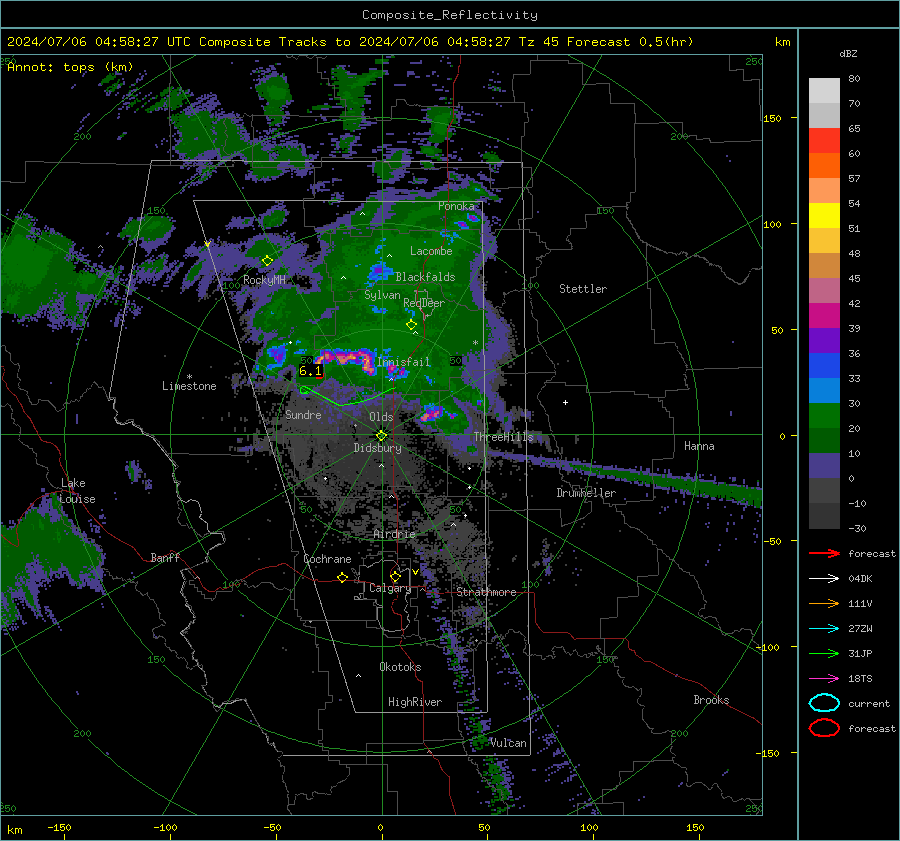
Task: Click the Blackfalds city label
Action: (x=425, y=277)
